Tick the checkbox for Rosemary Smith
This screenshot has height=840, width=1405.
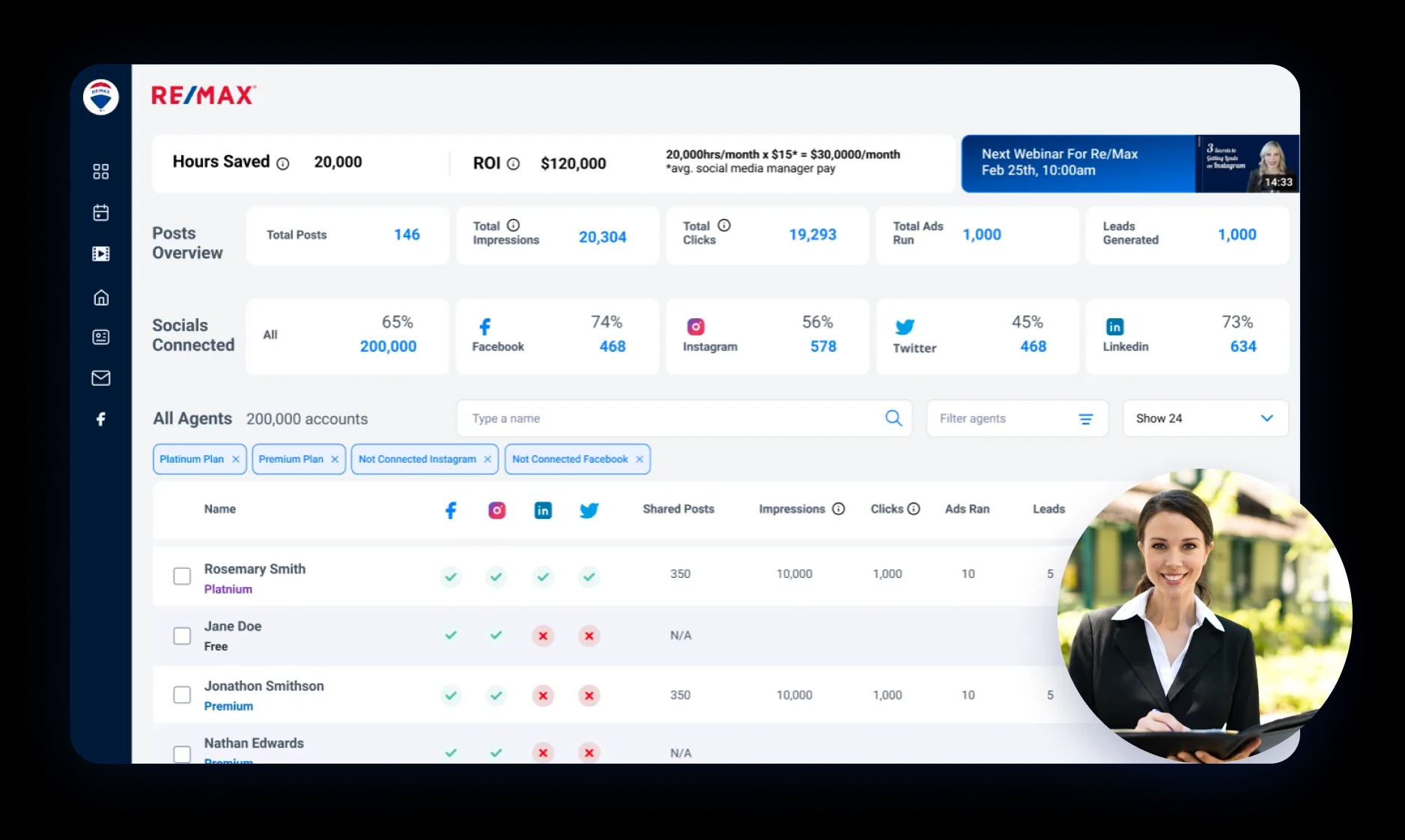click(182, 576)
